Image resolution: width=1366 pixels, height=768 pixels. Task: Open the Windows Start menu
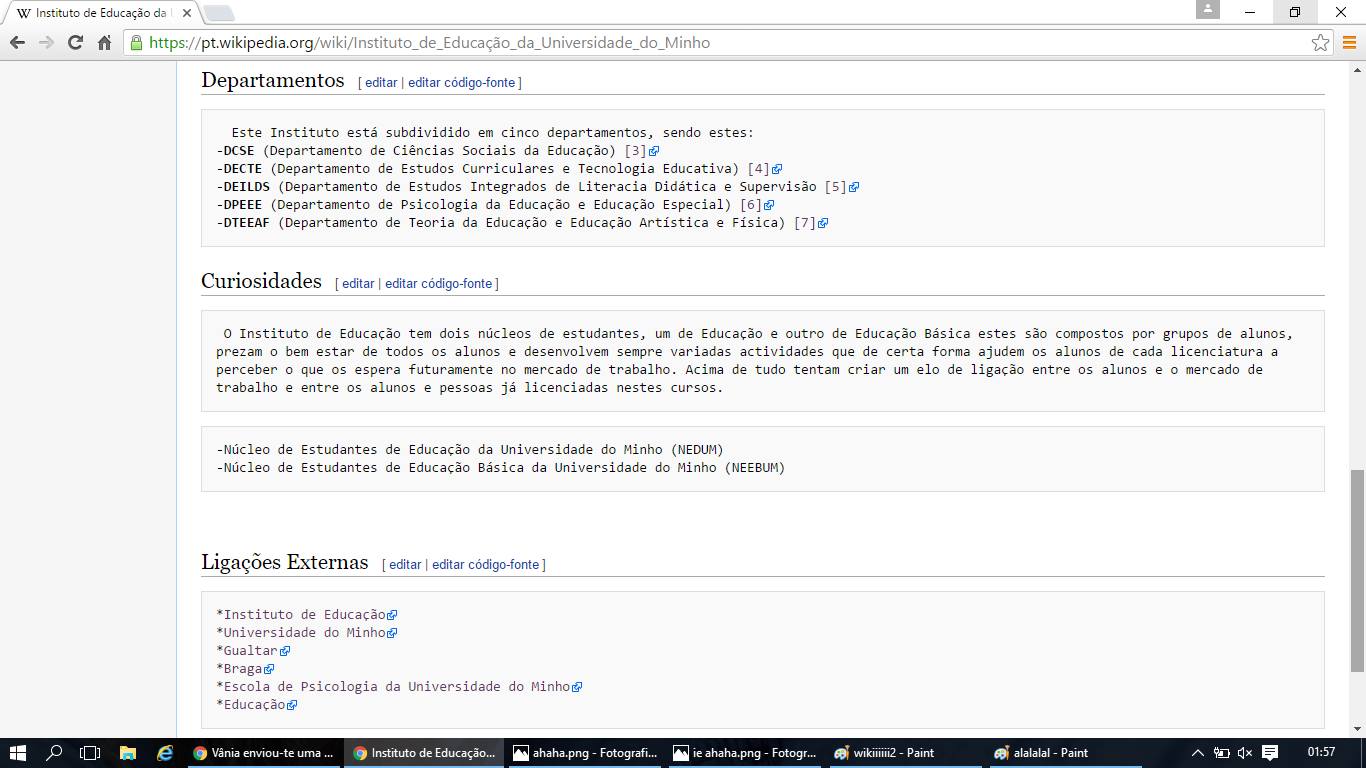coord(17,753)
